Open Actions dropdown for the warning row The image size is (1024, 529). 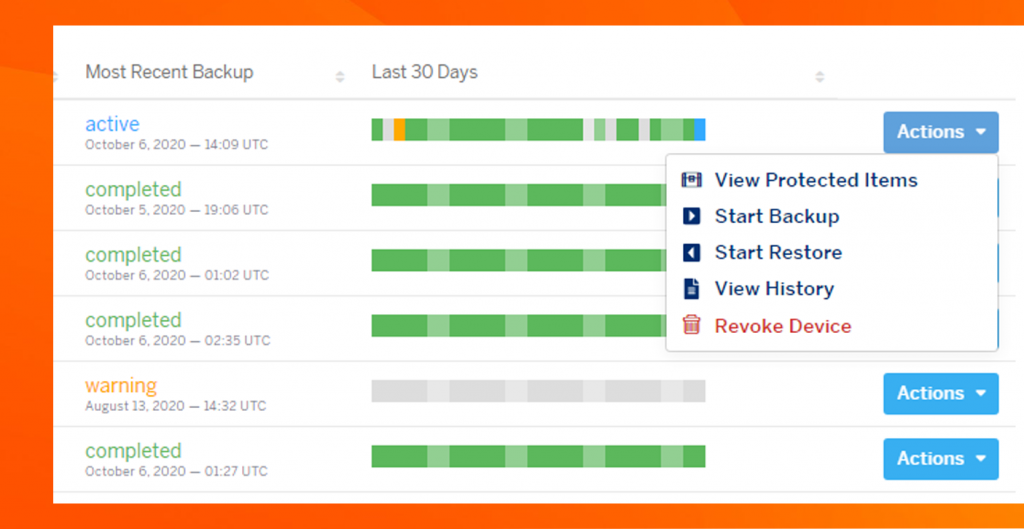pyautogui.click(x=940, y=393)
